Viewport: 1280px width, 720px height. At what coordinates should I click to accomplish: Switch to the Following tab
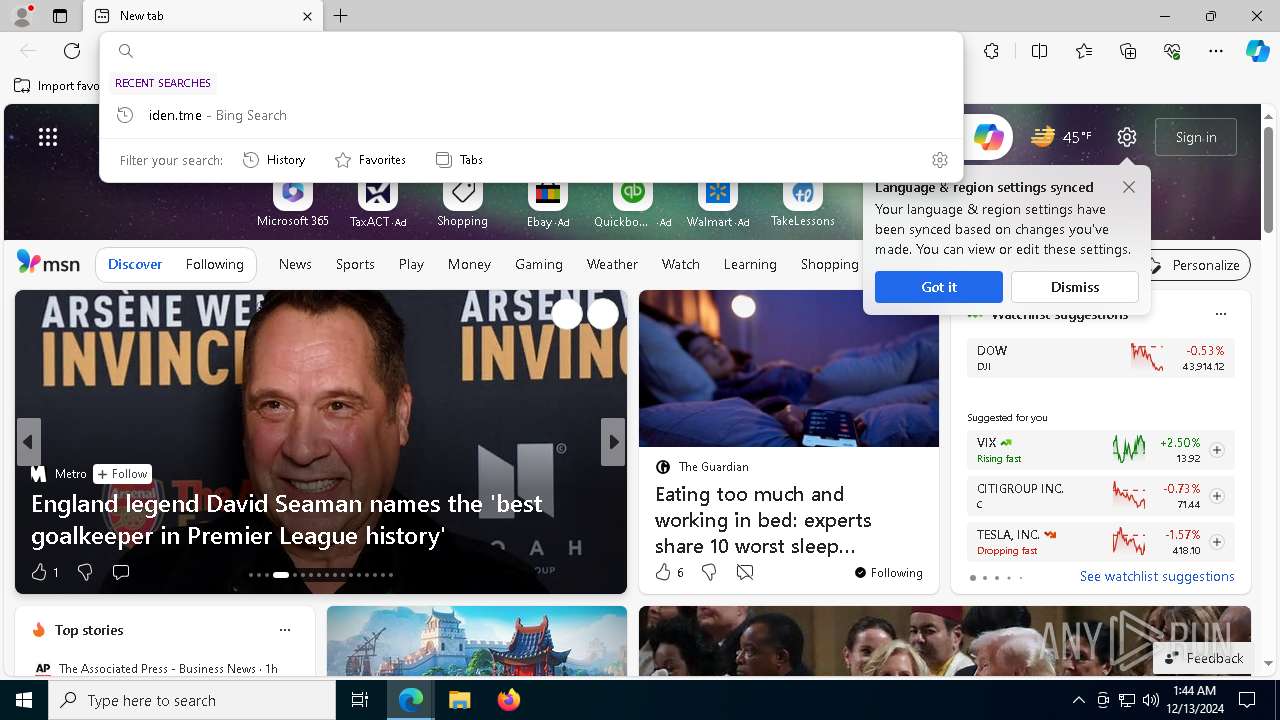click(214, 264)
